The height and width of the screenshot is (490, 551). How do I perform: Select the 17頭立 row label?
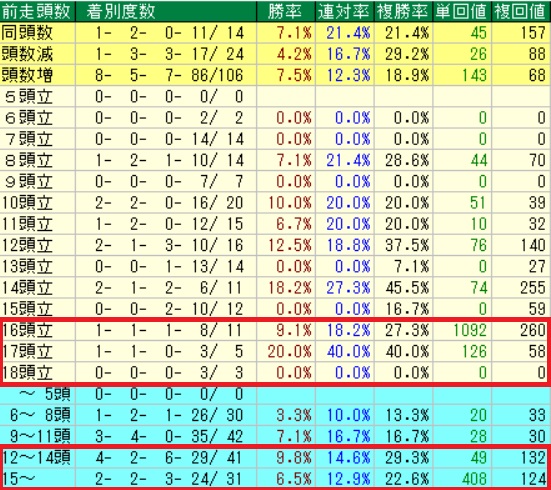click(28, 351)
